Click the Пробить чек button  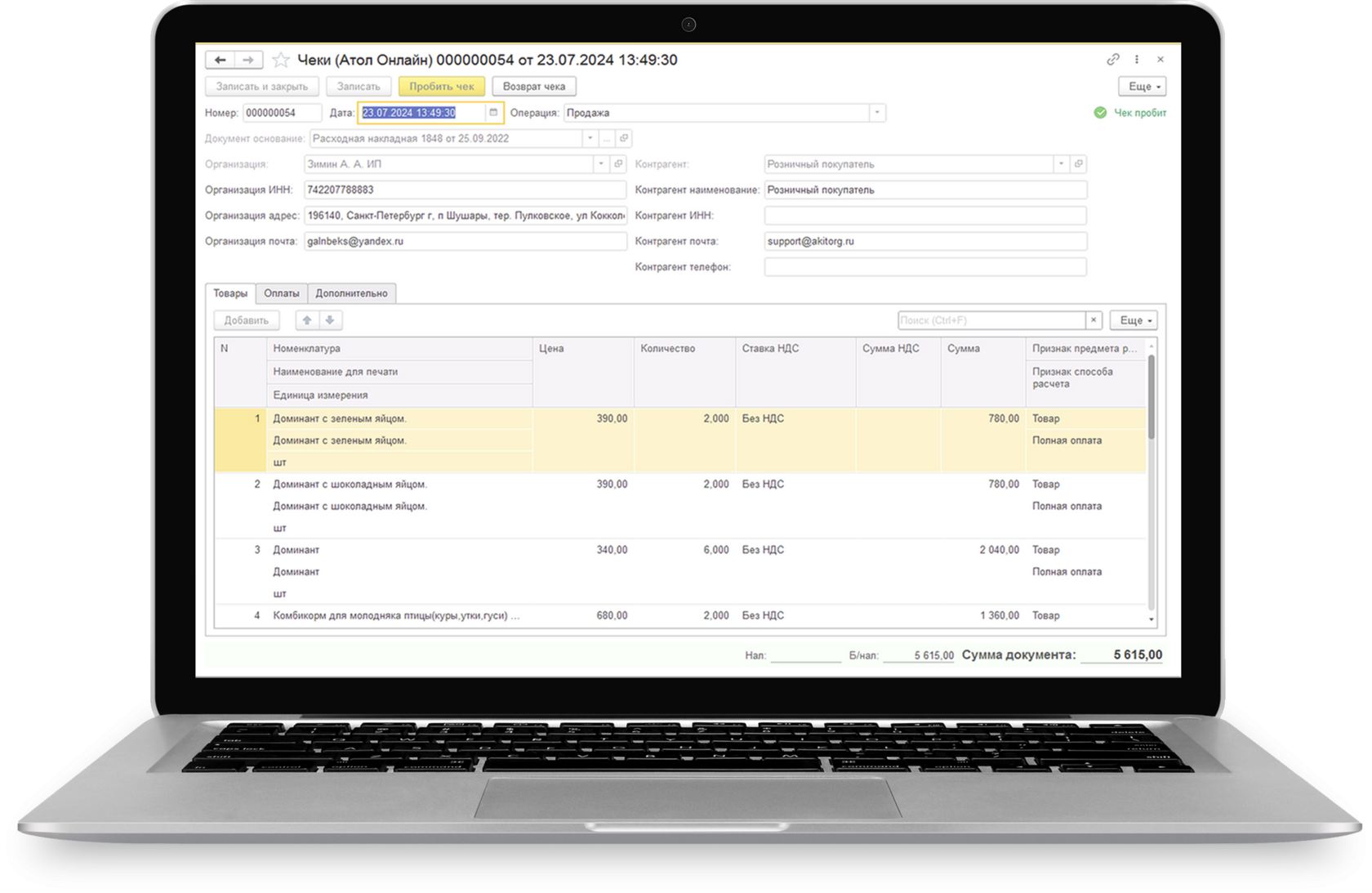click(x=441, y=86)
